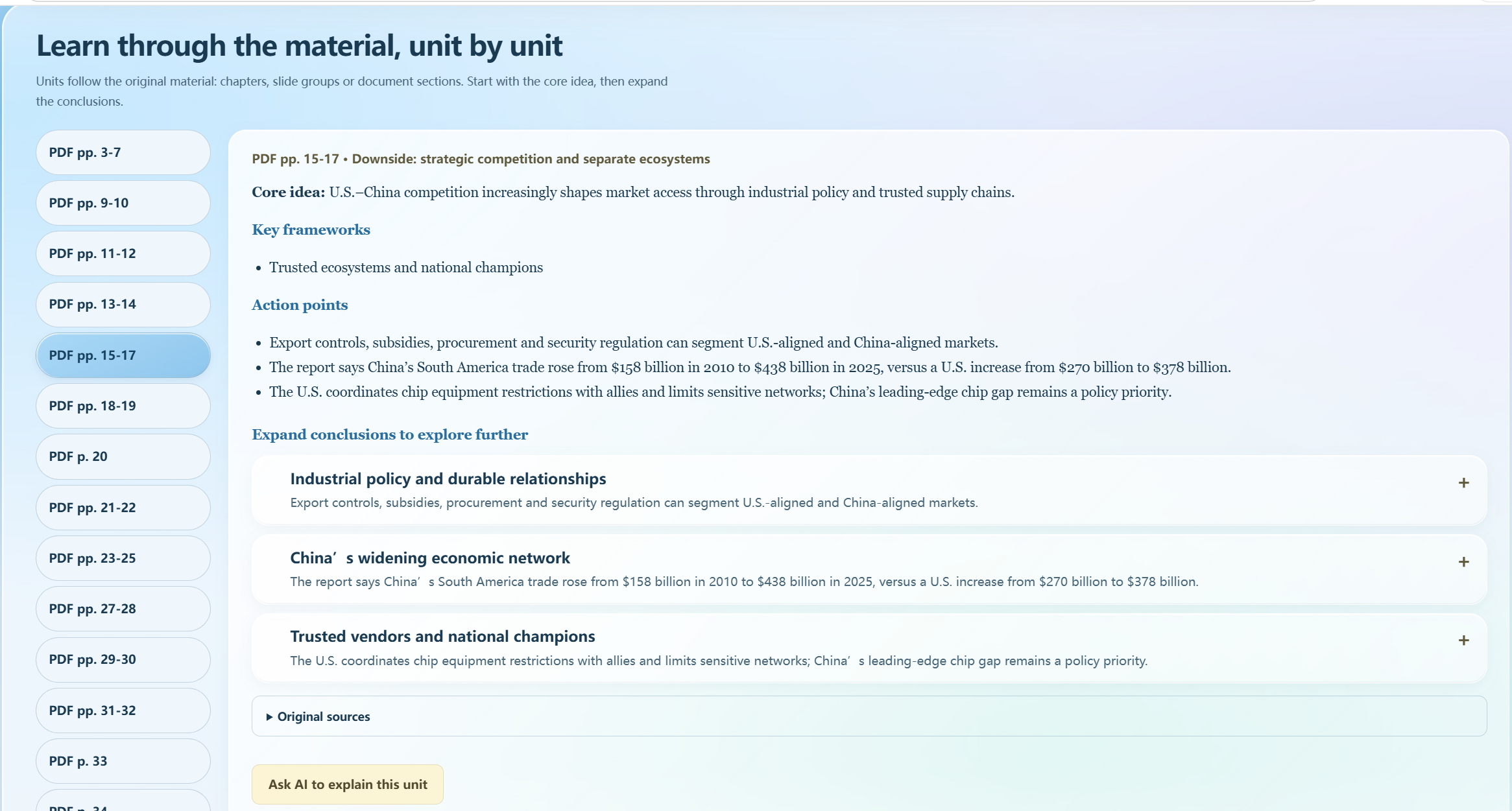Go to PDF pp. 18-19 unit
Image resolution: width=1512 pixels, height=811 pixels.
[x=123, y=406]
